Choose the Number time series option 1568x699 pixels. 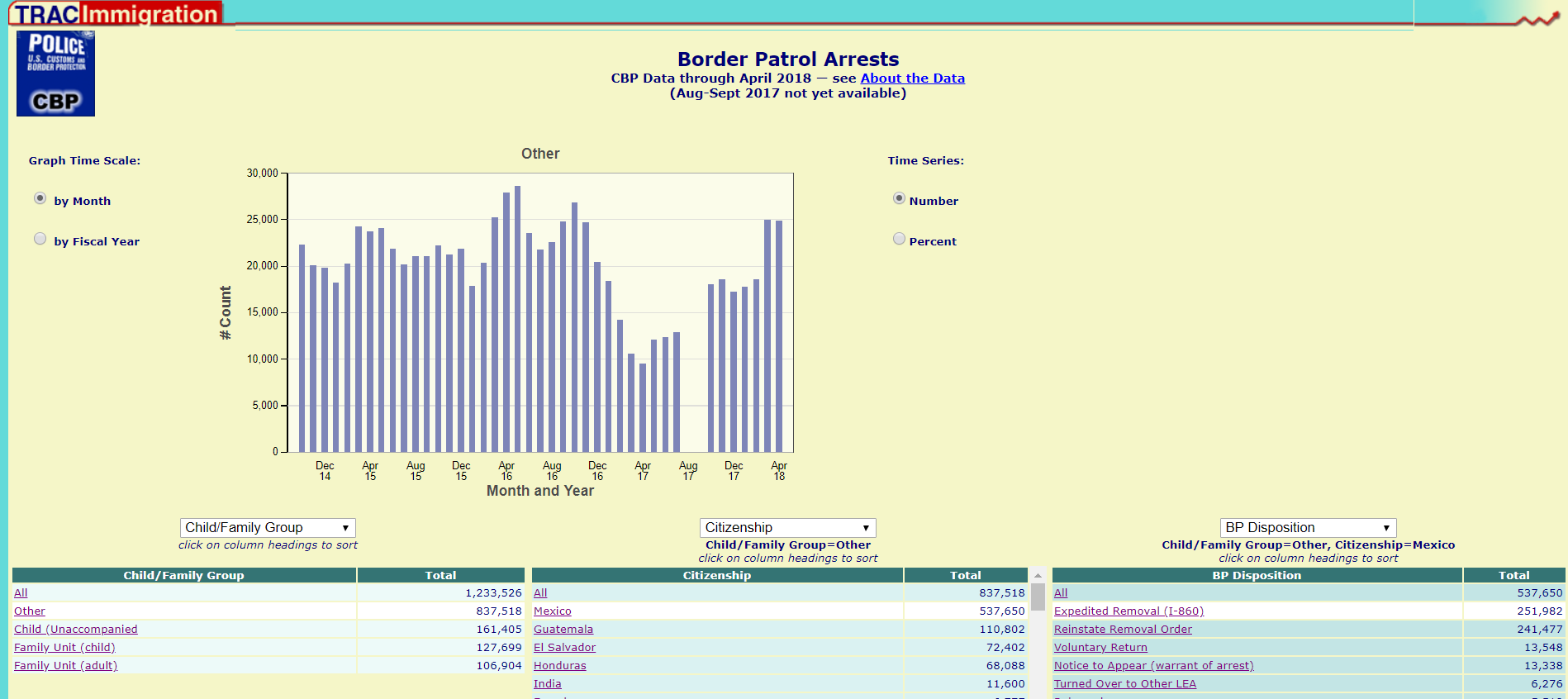point(899,198)
